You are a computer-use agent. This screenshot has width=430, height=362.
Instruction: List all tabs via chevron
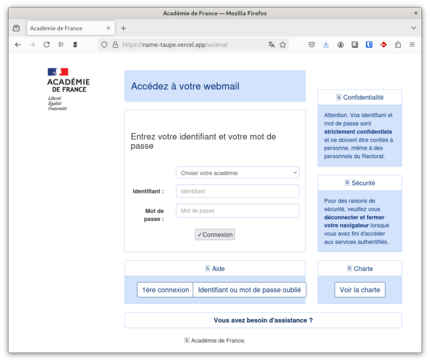pos(413,28)
